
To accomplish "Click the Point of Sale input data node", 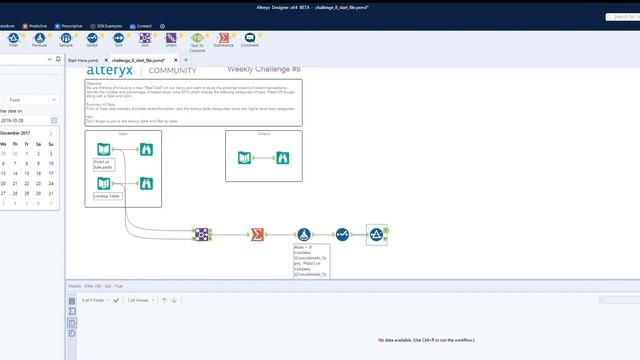I will (104, 149).
